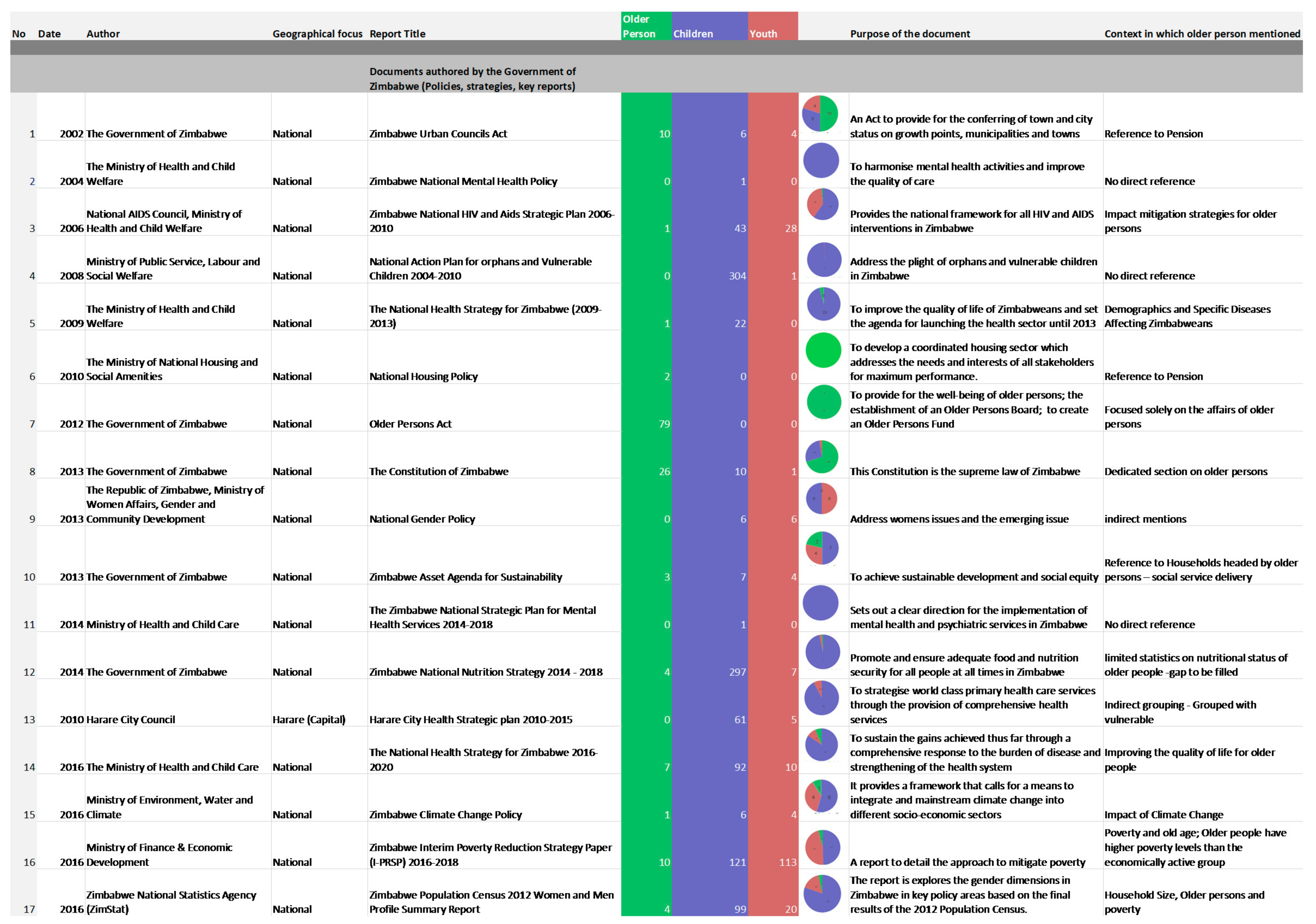Click the pie chart for The Constitution of Zimbabwe

click(x=821, y=456)
